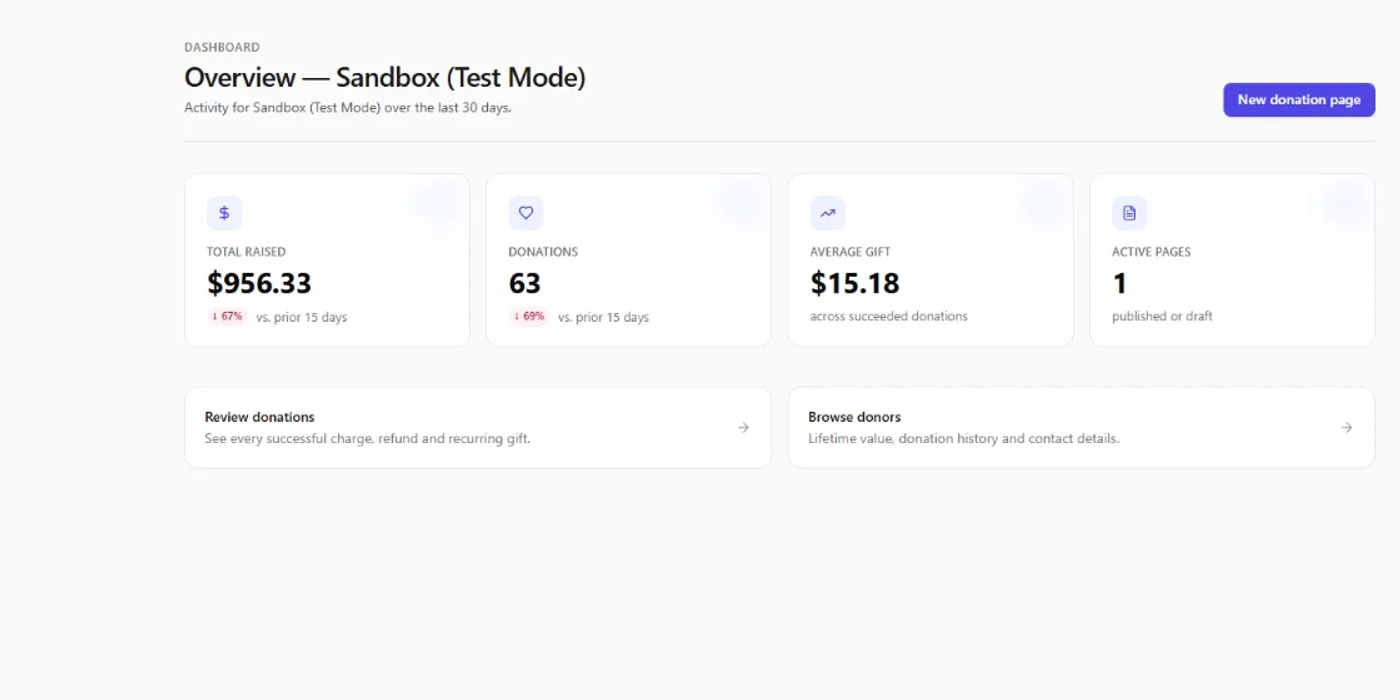Click the 'Activity for Sandbox (Test Mode)' subtitle
This screenshot has width=1400, height=700.
pos(348,108)
